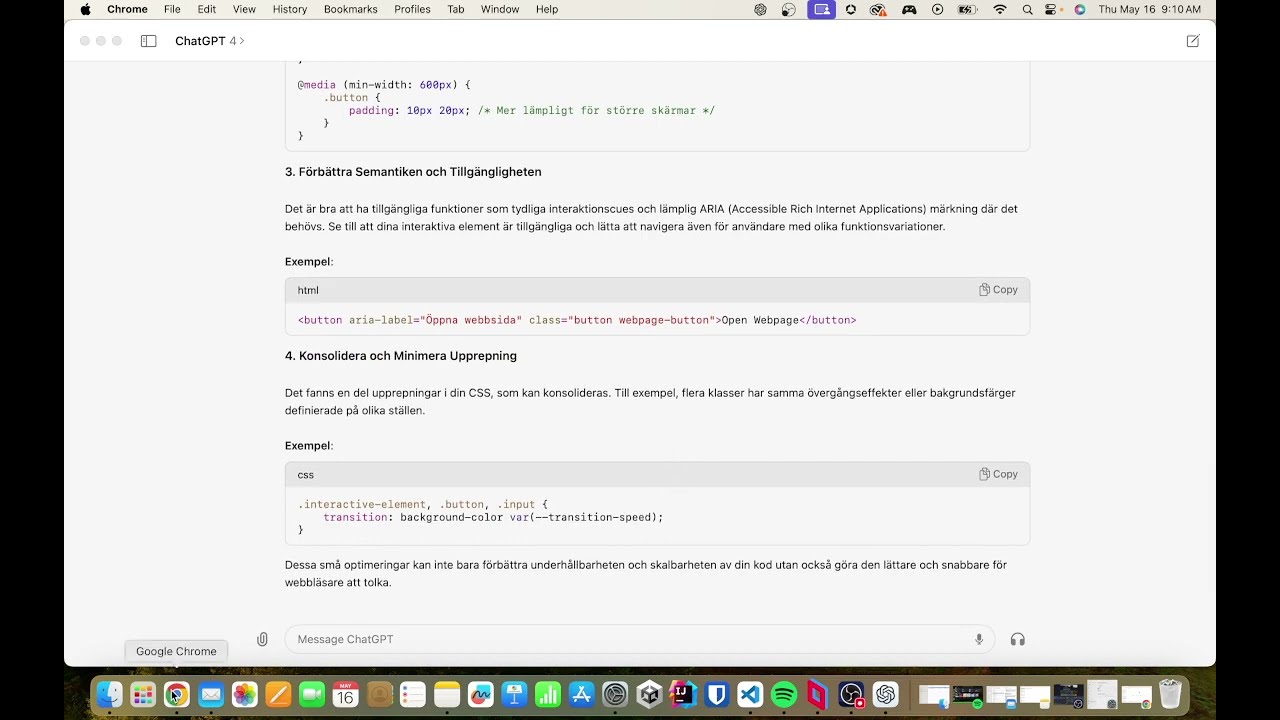The image size is (1280, 720).
Task: Attach a file with paperclip icon
Action: coord(262,639)
